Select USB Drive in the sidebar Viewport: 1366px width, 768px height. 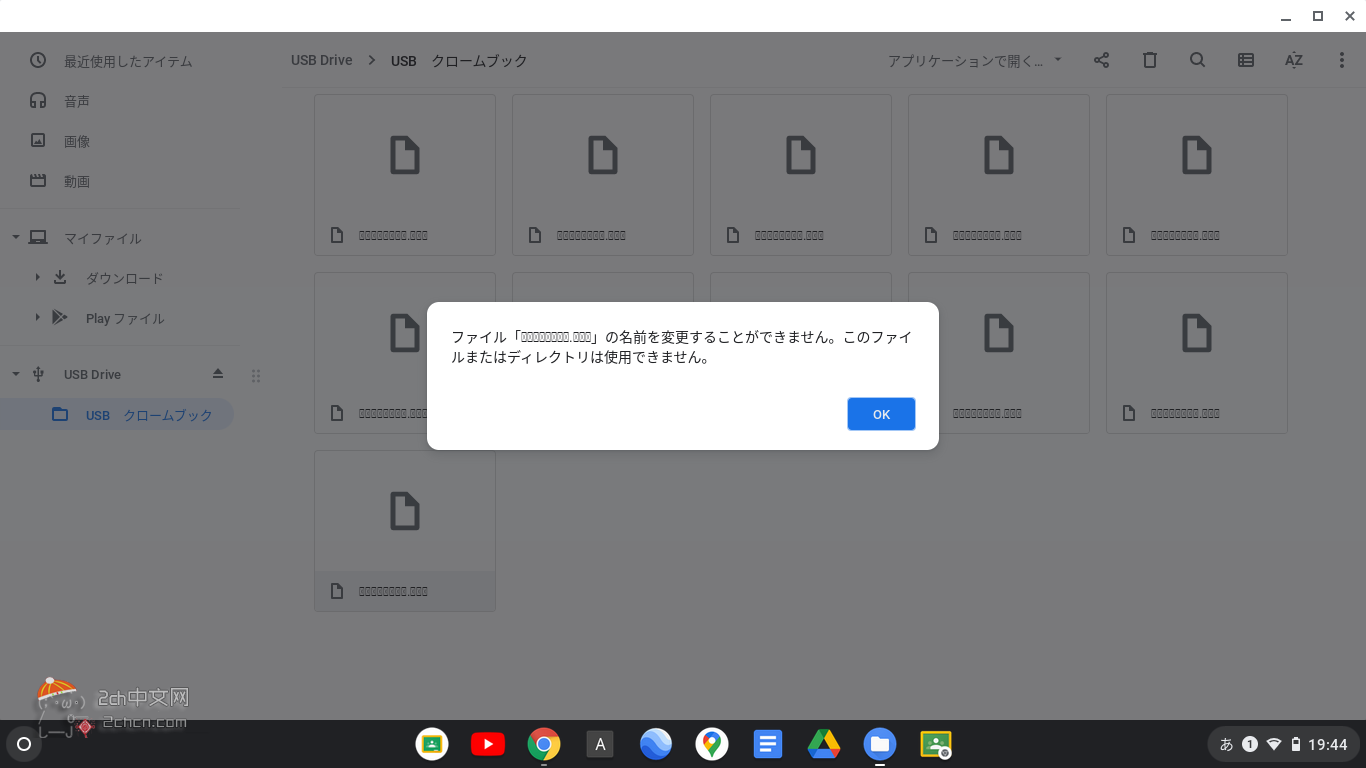pos(92,374)
